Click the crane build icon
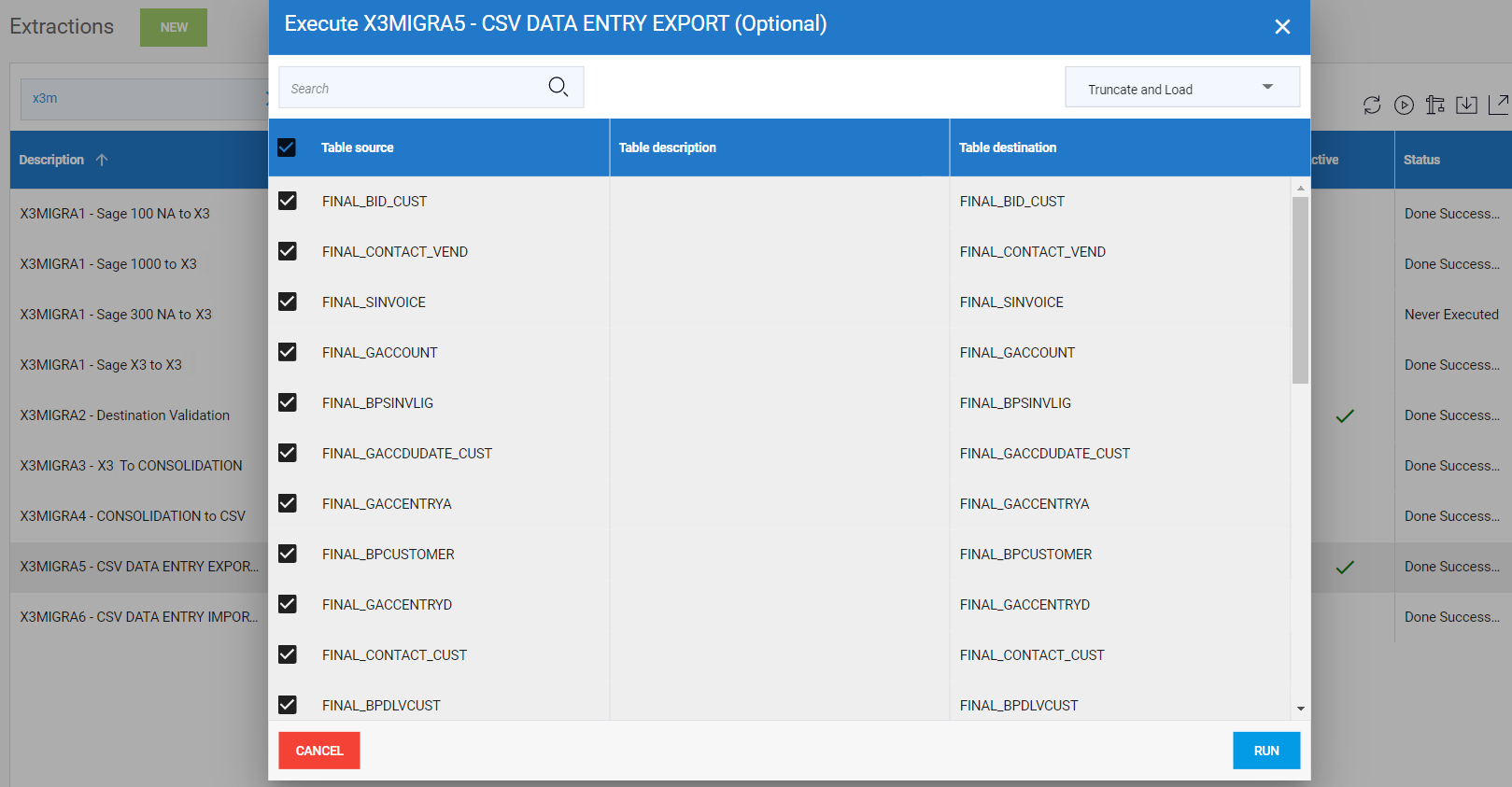The image size is (1512, 787). tap(1435, 105)
